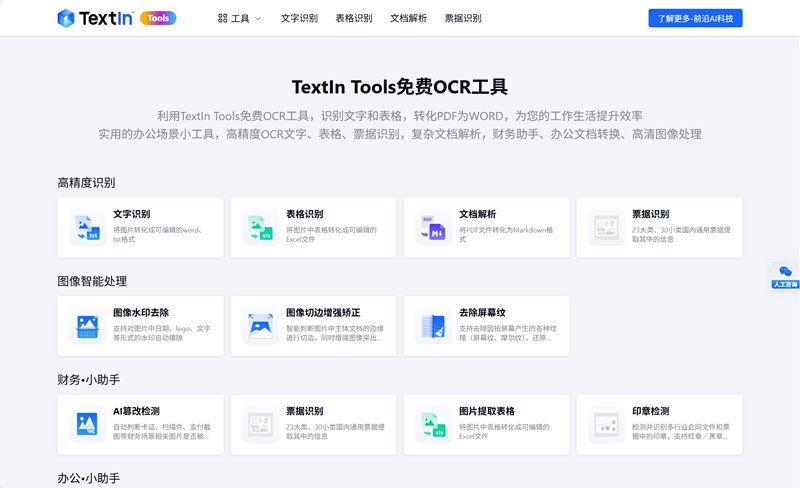Click the 票据识别 icon under 高精度识别
The height and width of the screenshot is (488, 800).
point(606,228)
